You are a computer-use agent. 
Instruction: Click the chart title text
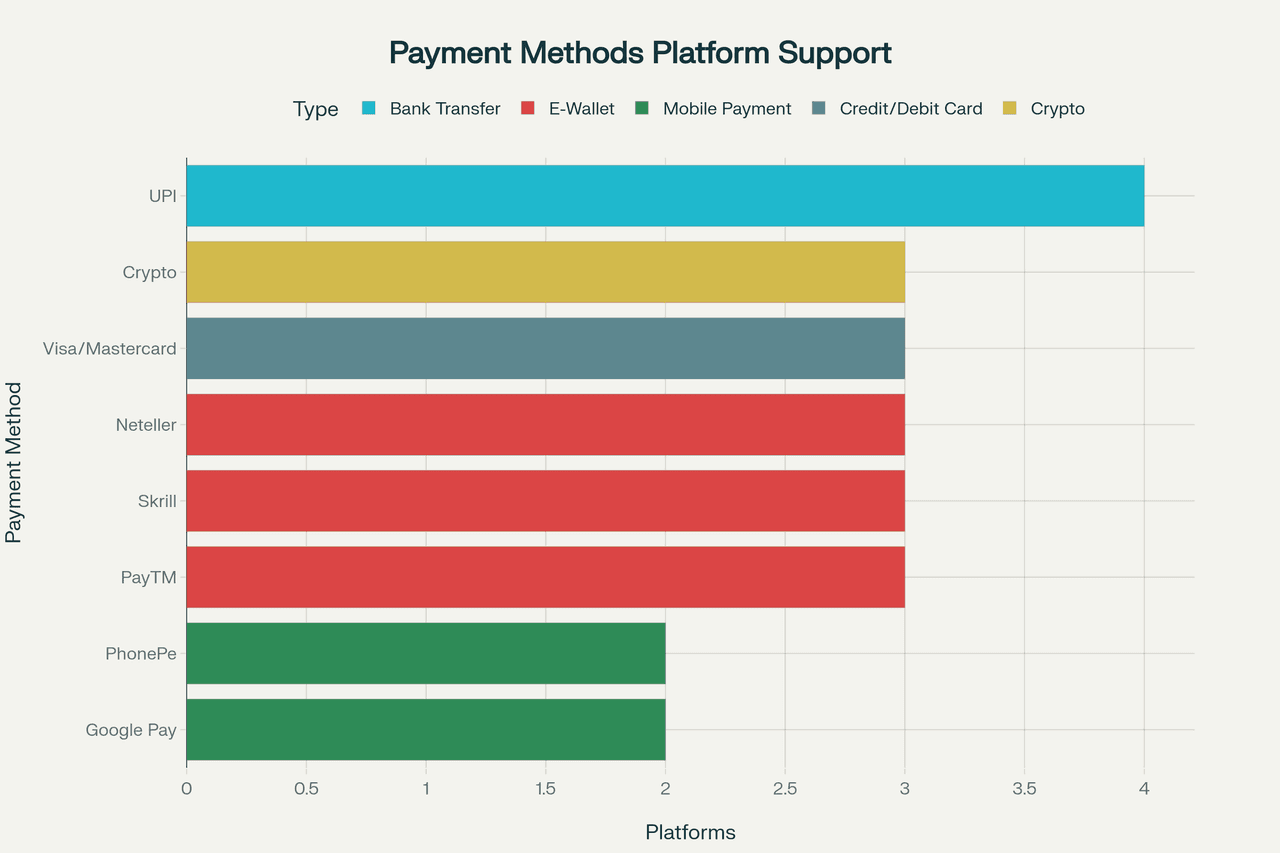click(640, 52)
